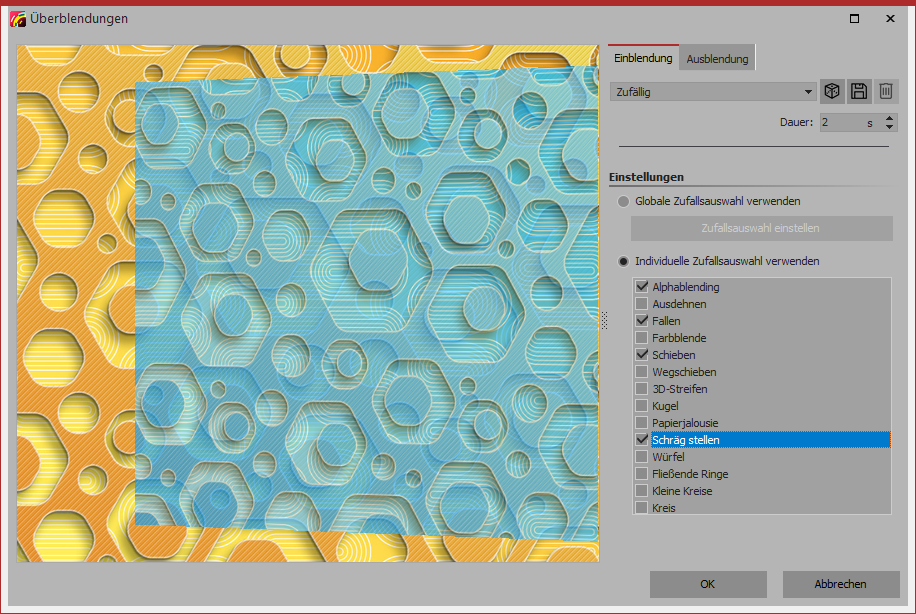Uncheck the Alphablending checkbox
The height and width of the screenshot is (614, 916).
(x=642, y=287)
